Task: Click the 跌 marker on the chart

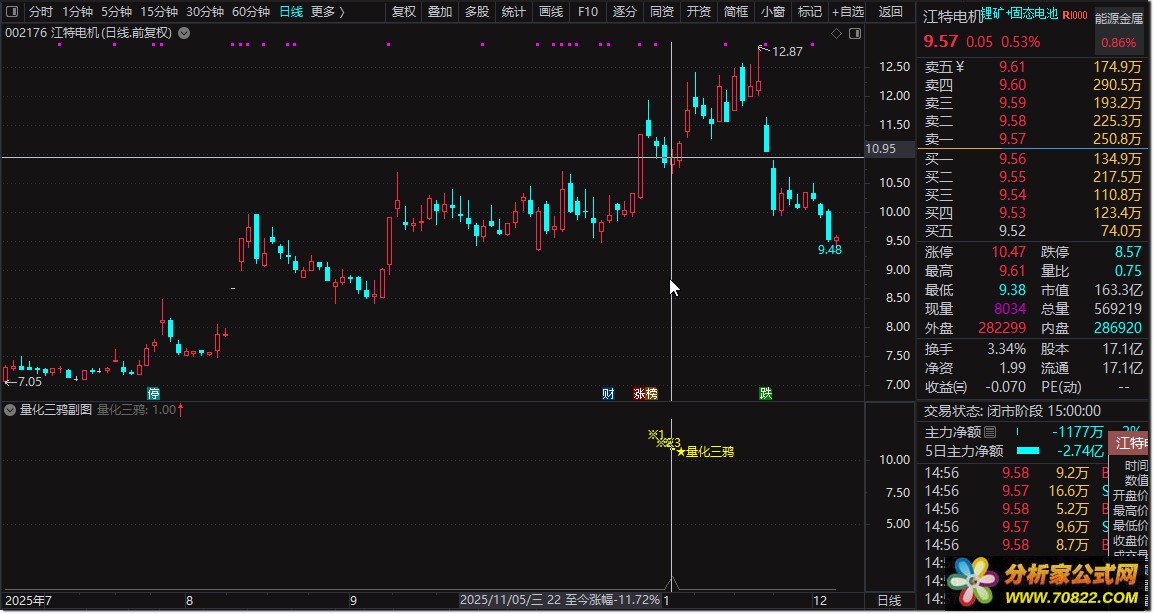Action: [766, 393]
